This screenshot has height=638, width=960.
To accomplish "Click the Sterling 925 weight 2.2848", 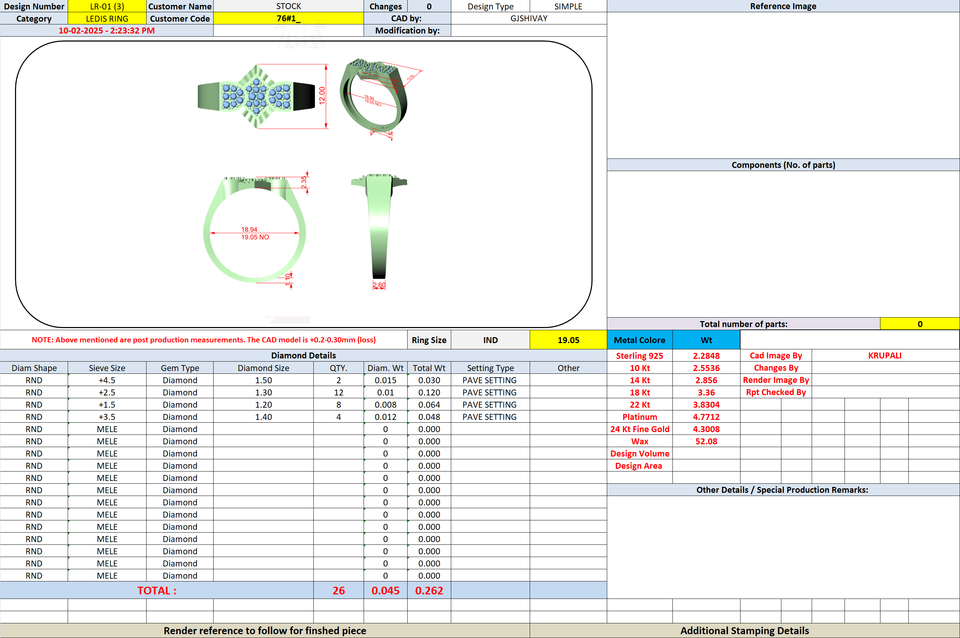I will pyautogui.click(x=707, y=356).
